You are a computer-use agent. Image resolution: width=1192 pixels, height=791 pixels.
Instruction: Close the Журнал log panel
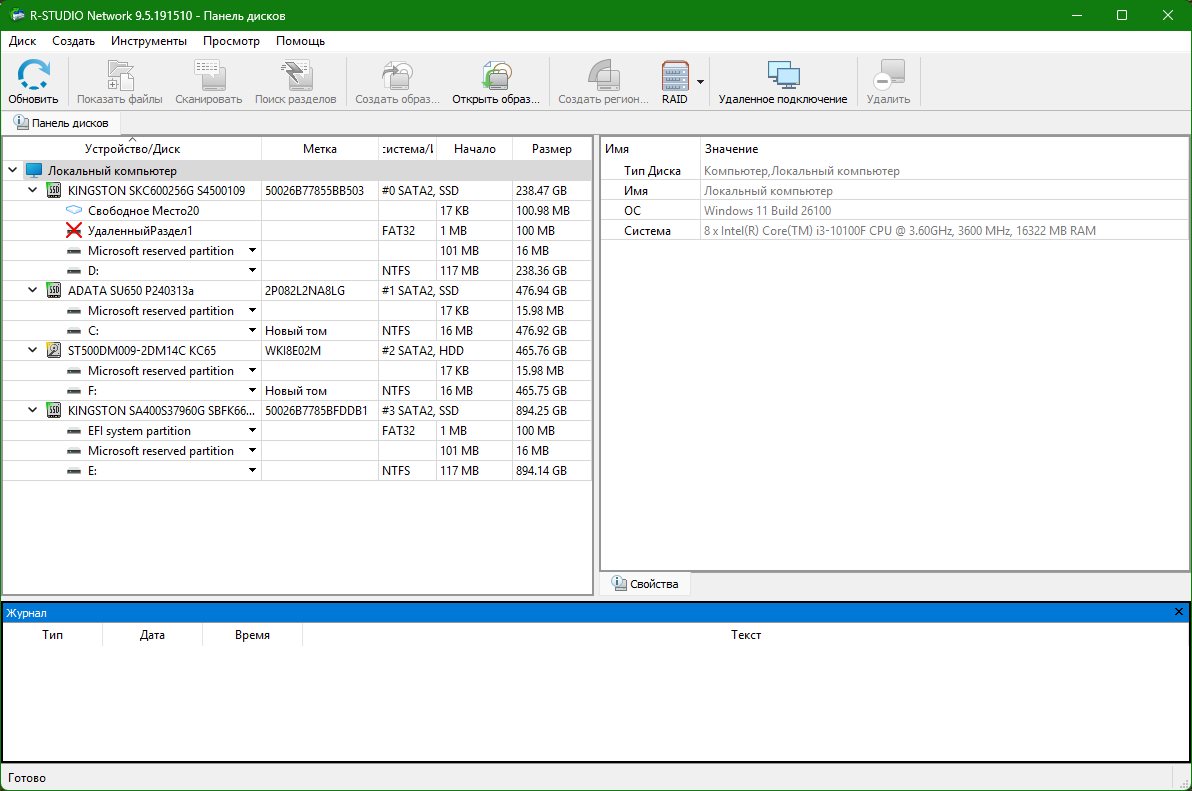click(x=1179, y=612)
